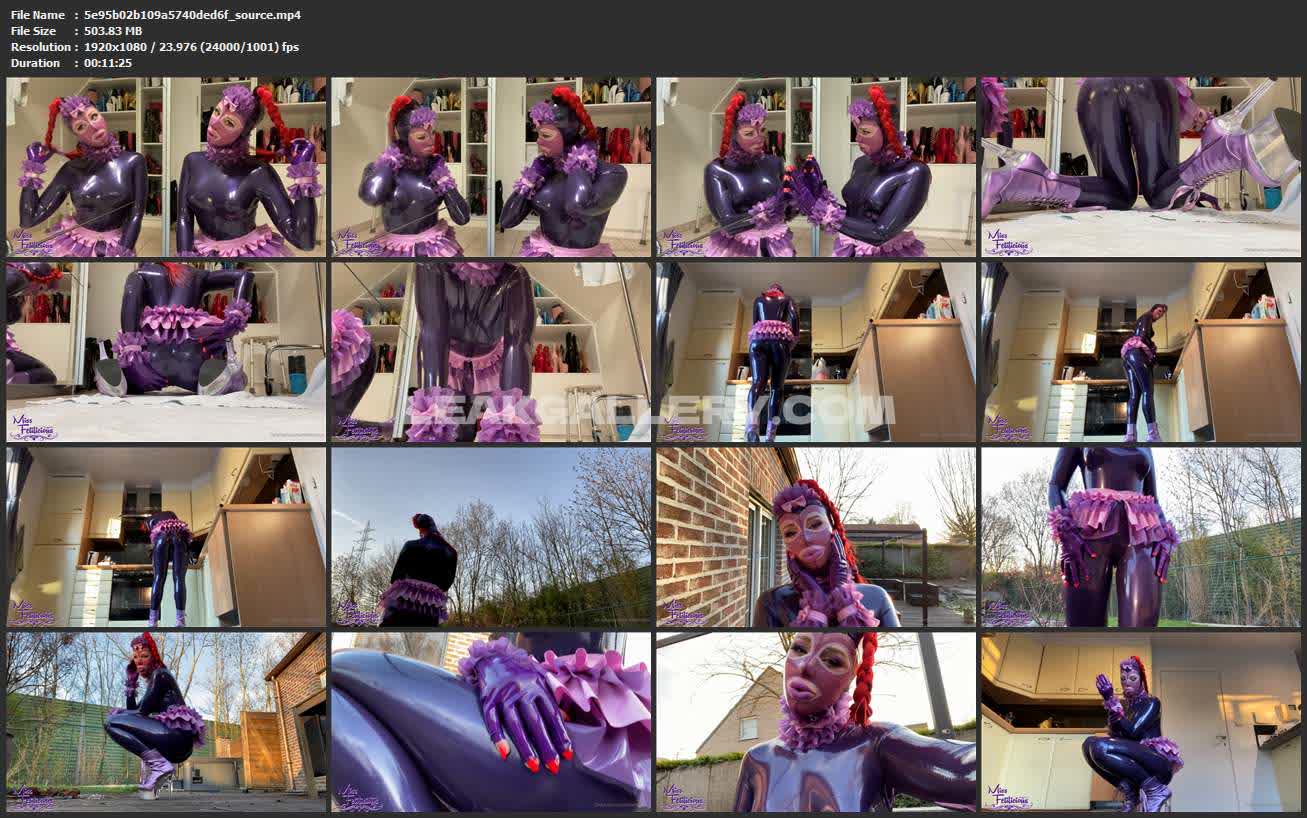Open kitchen thumbnail with figure bending forward
This screenshot has width=1307, height=818.
coord(166,537)
